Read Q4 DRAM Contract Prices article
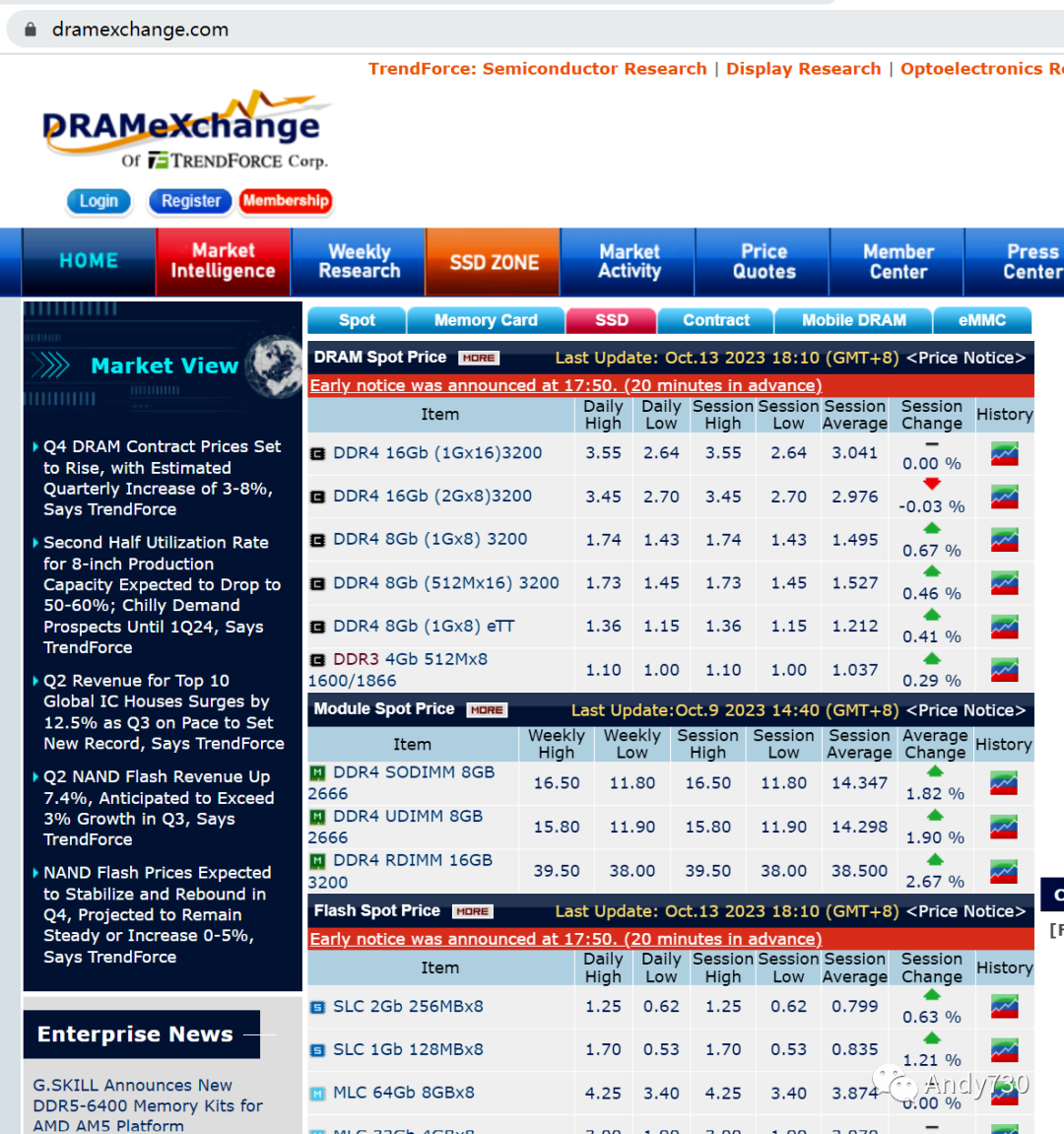This screenshot has height=1134, width=1064. [x=162, y=478]
